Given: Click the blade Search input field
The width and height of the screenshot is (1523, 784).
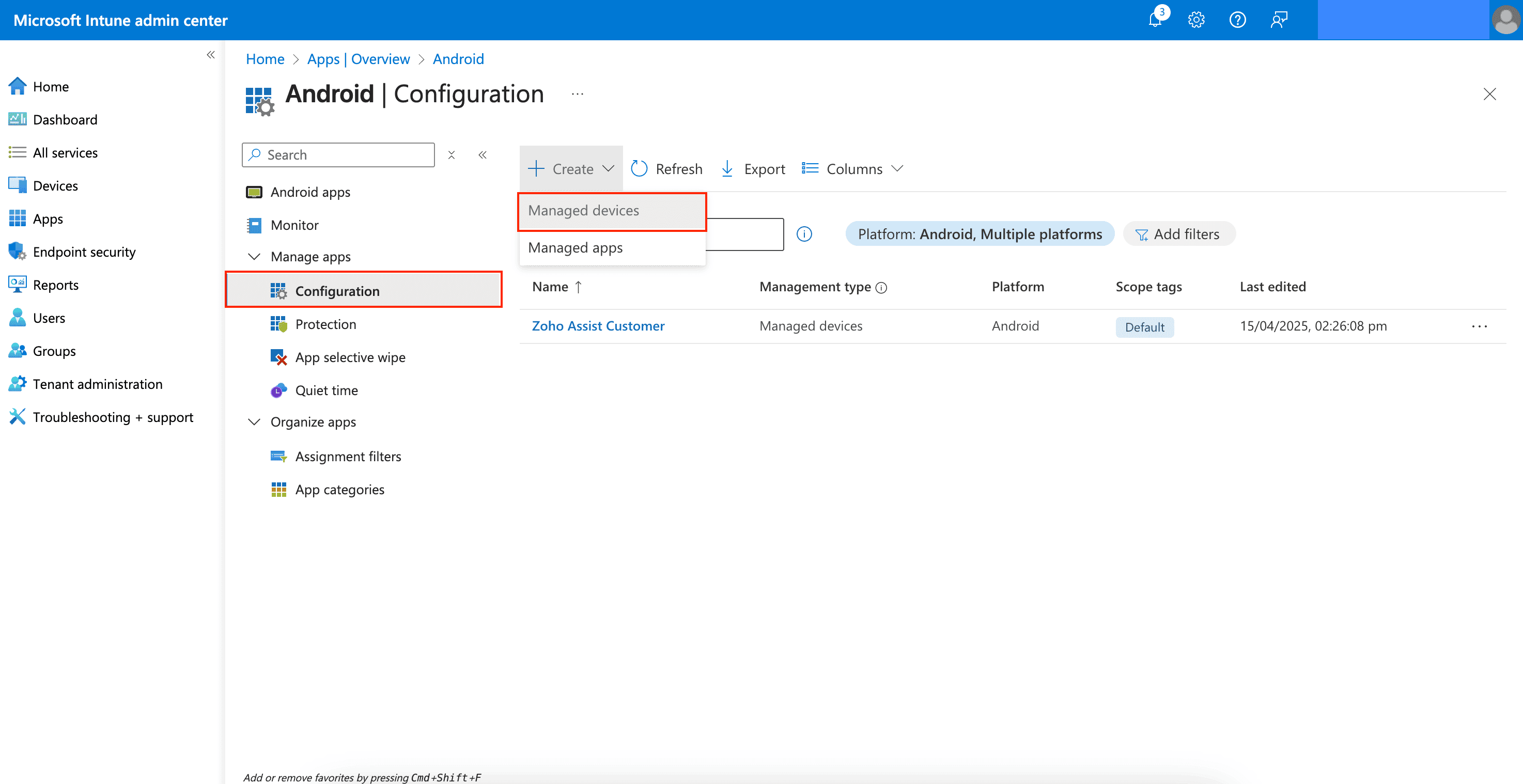Looking at the screenshot, I should pyautogui.click(x=346, y=155).
